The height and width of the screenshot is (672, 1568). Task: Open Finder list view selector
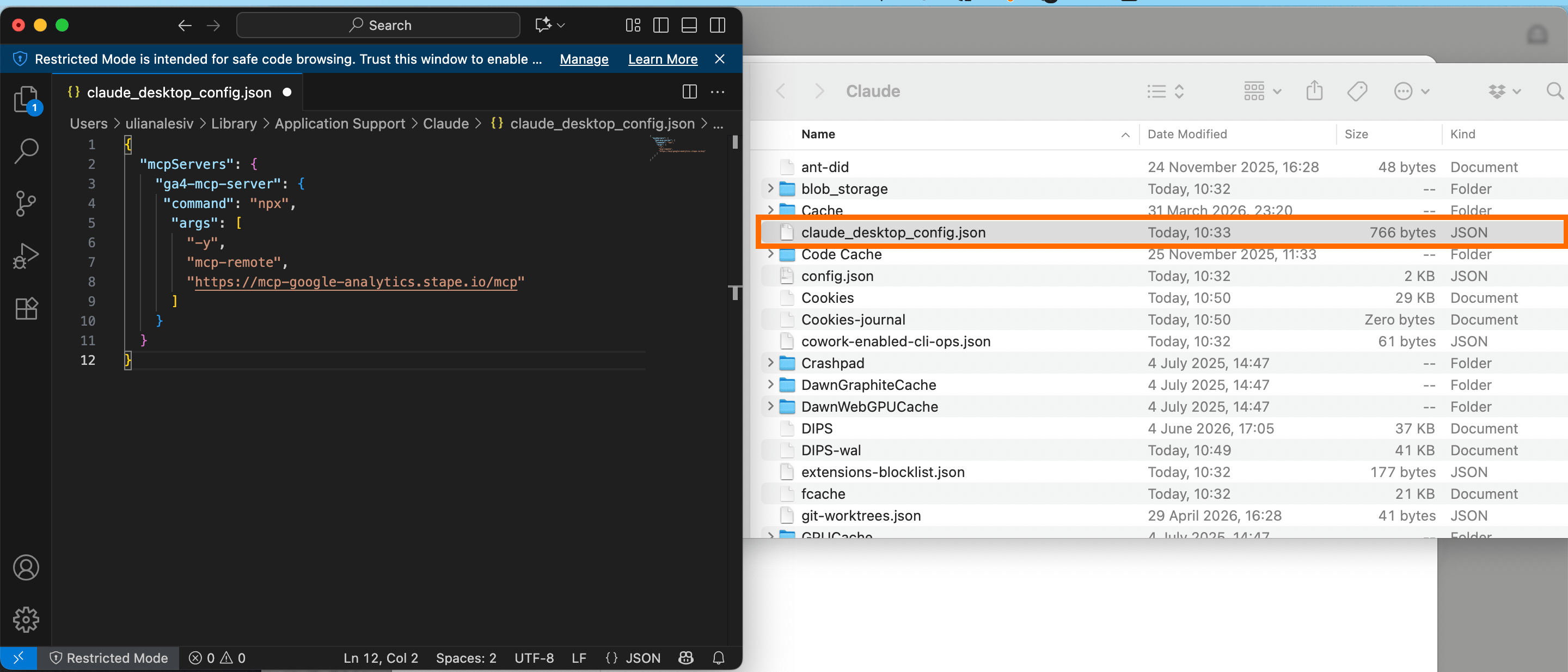[x=1165, y=91]
